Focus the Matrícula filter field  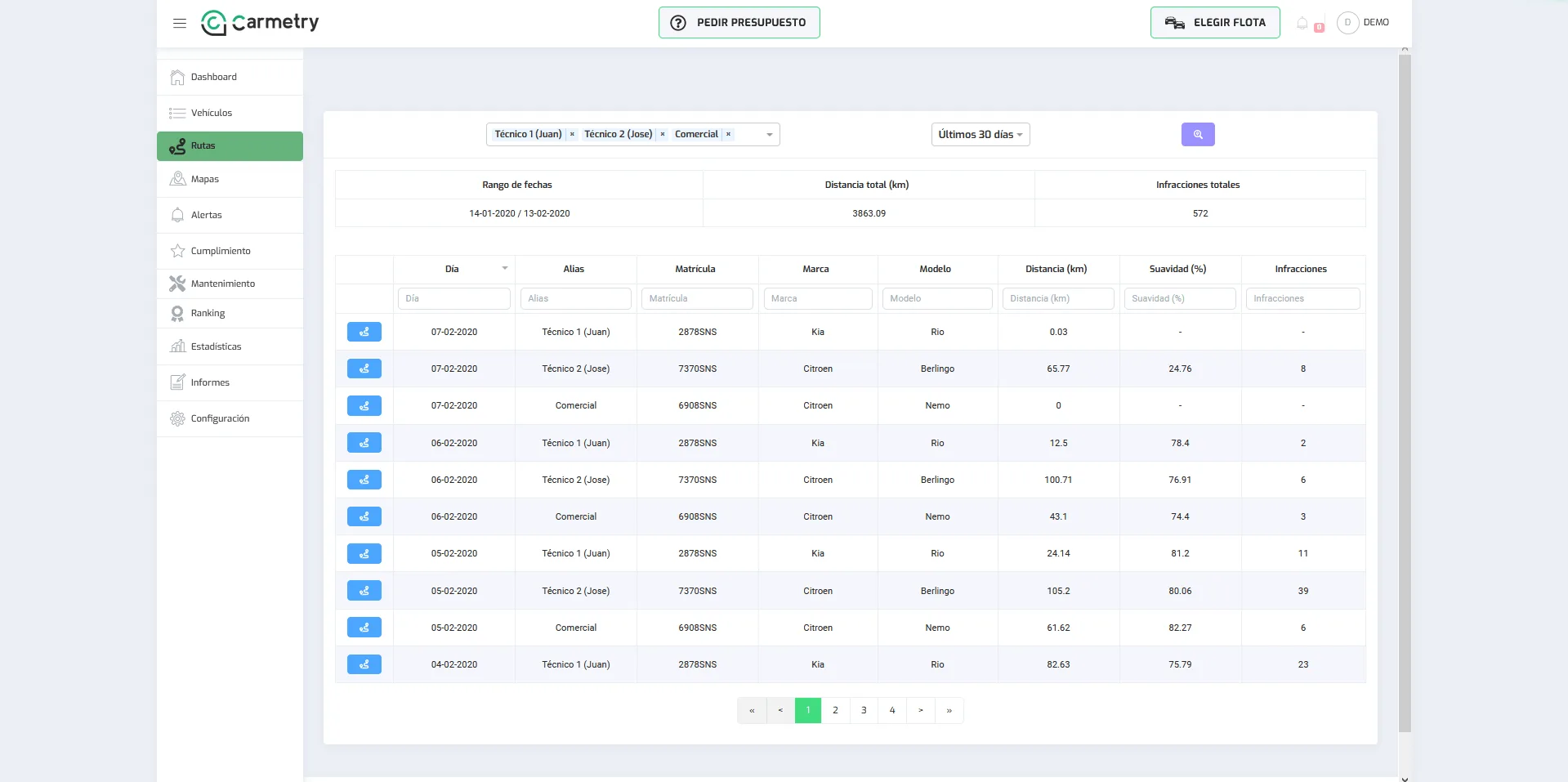click(697, 298)
